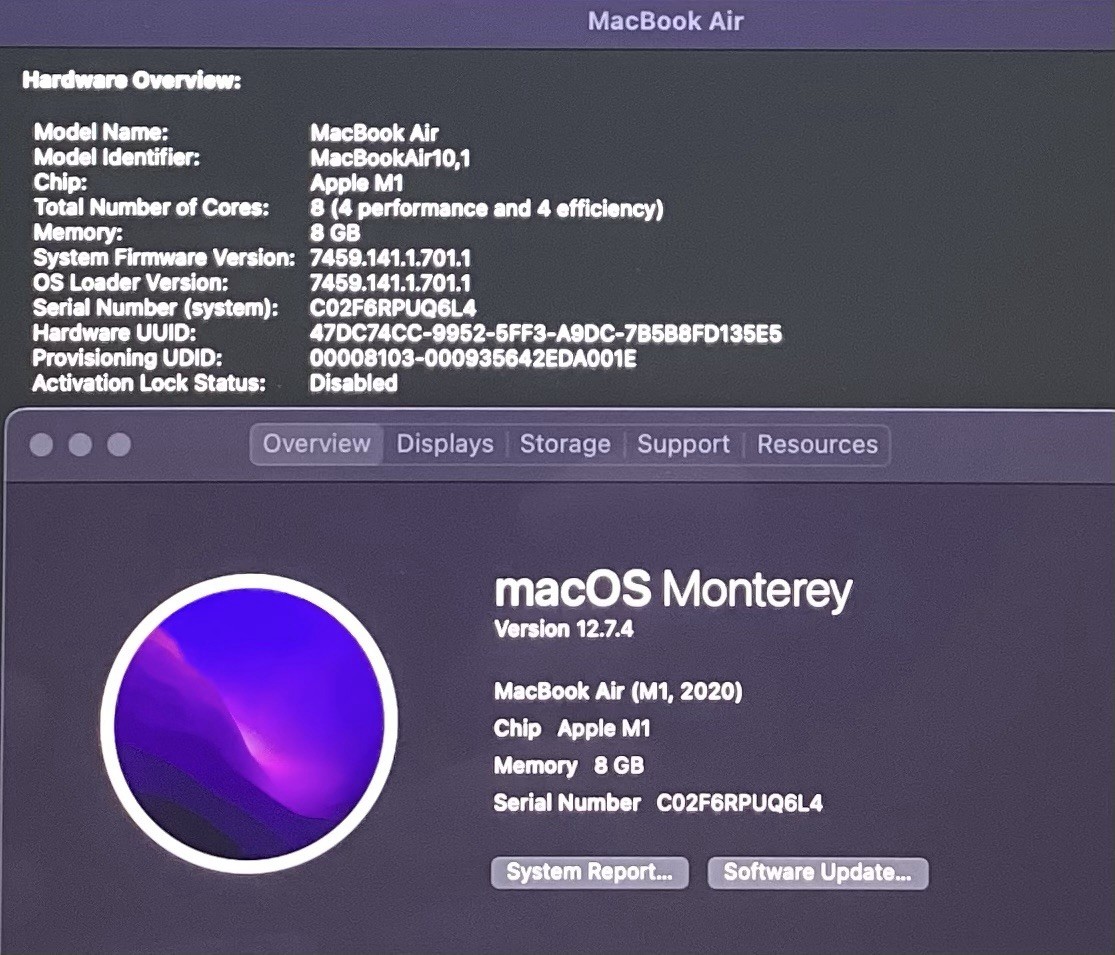This screenshot has width=1115, height=955.
Task: Open the Support tab
Action: 683,444
